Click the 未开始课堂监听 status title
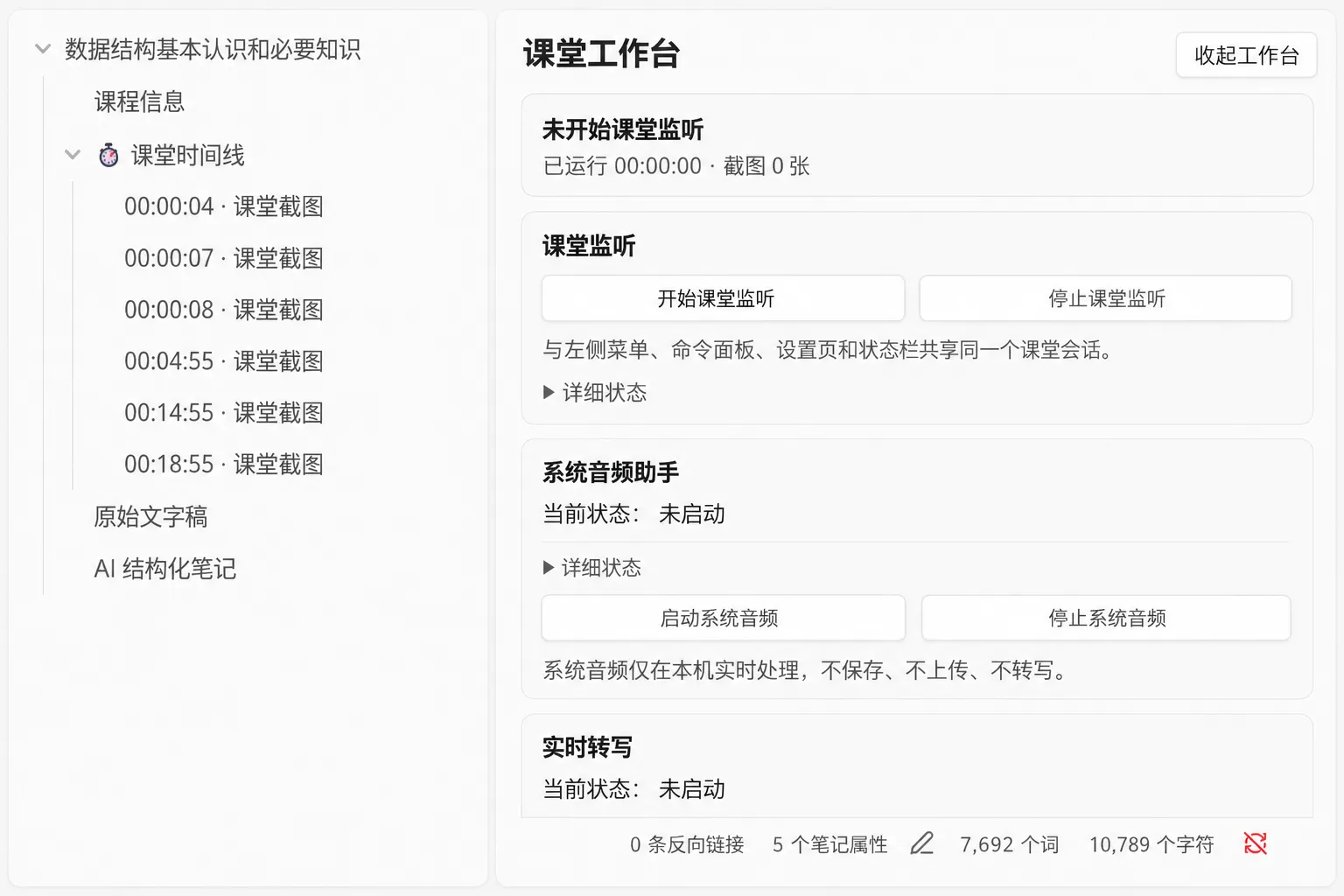Viewport: 1344px width, 896px height. click(x=623, y=129)
